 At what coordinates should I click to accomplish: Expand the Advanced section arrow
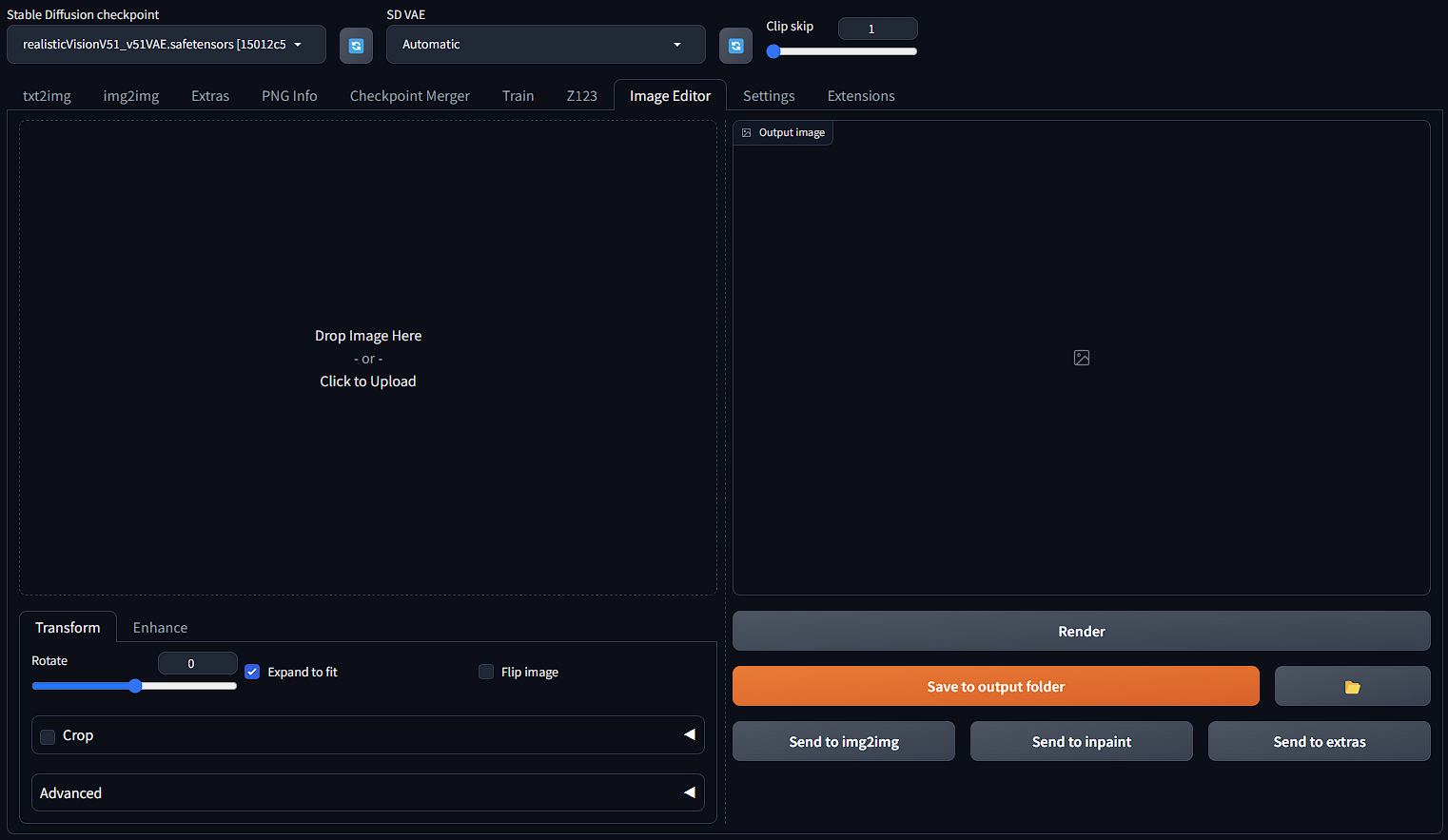click(x=689, y=792)
